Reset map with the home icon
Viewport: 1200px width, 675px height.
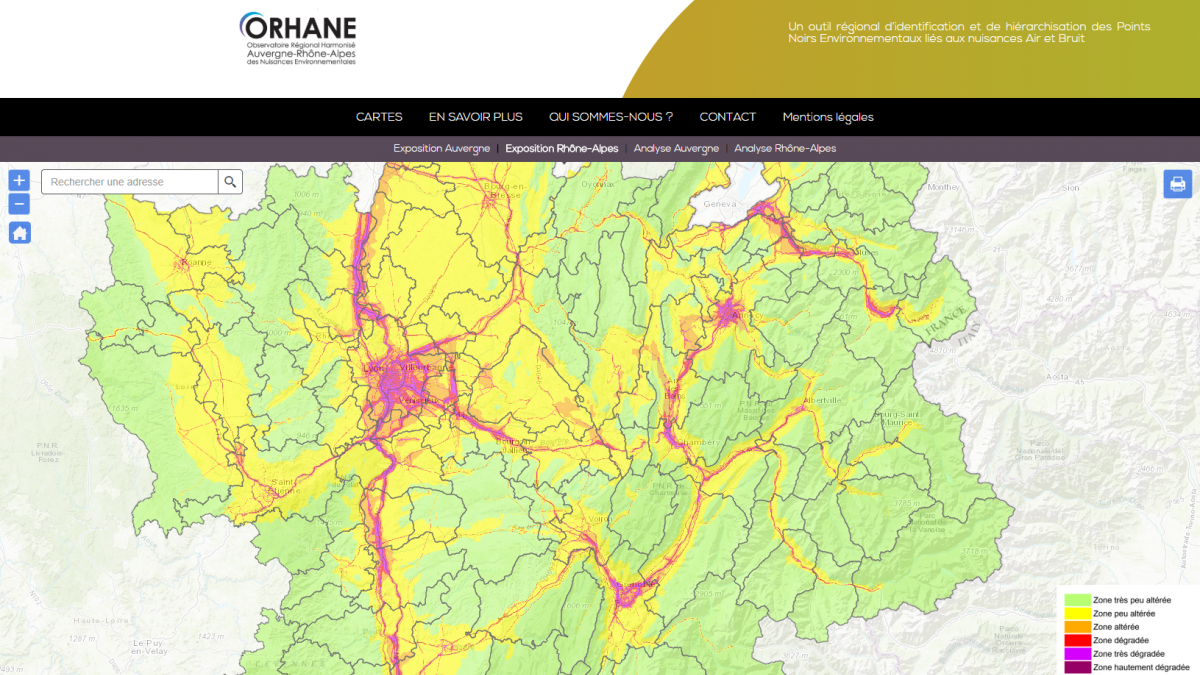point(20,233)
